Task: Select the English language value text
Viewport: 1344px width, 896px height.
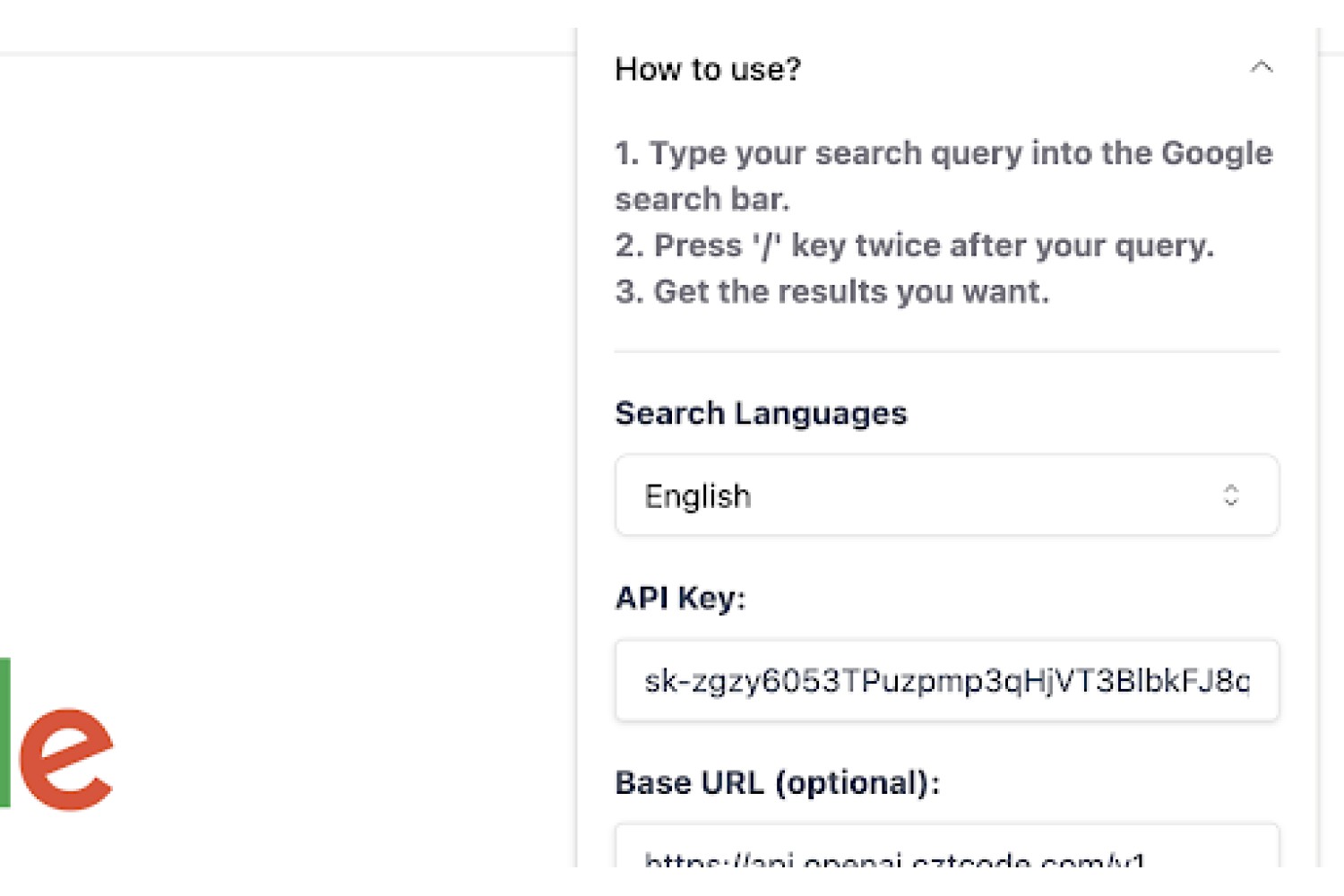Action: click(x=697, y=496)
